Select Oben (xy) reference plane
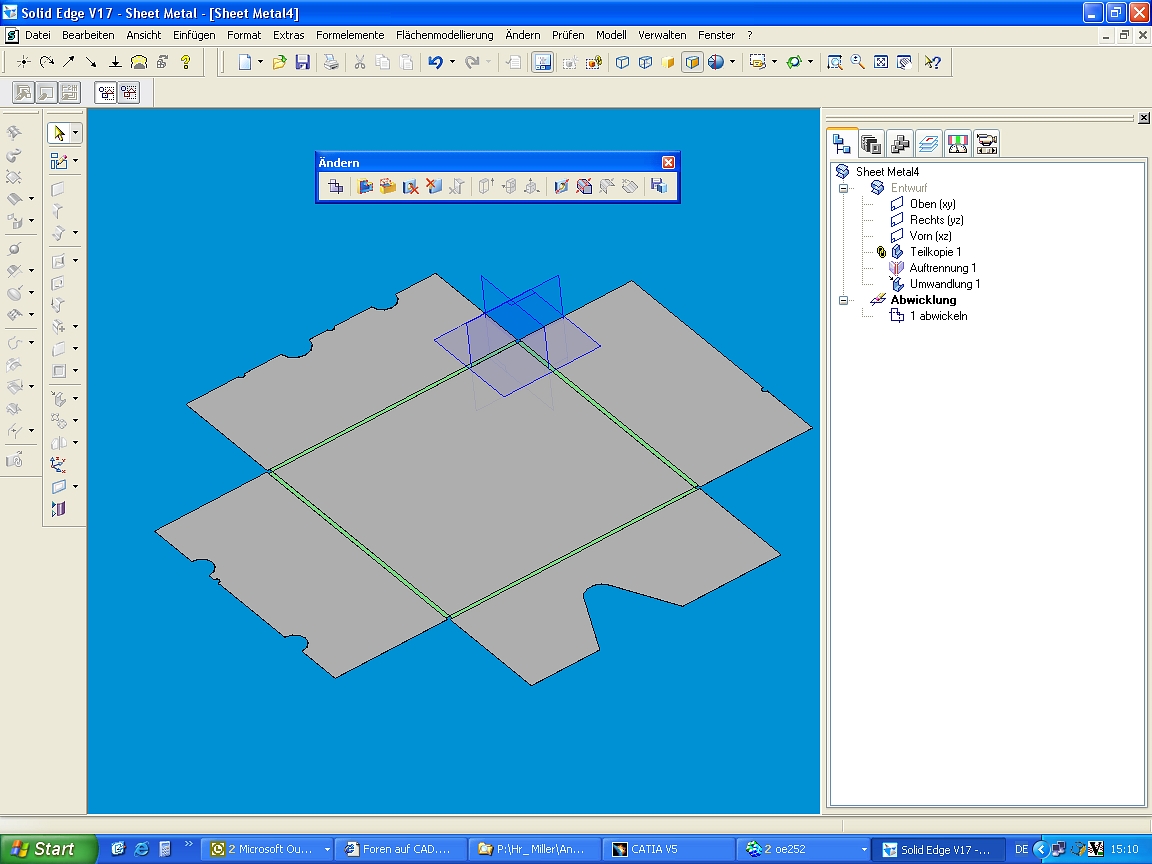Screen dimensions: 1152x864 tap(932, 204)
